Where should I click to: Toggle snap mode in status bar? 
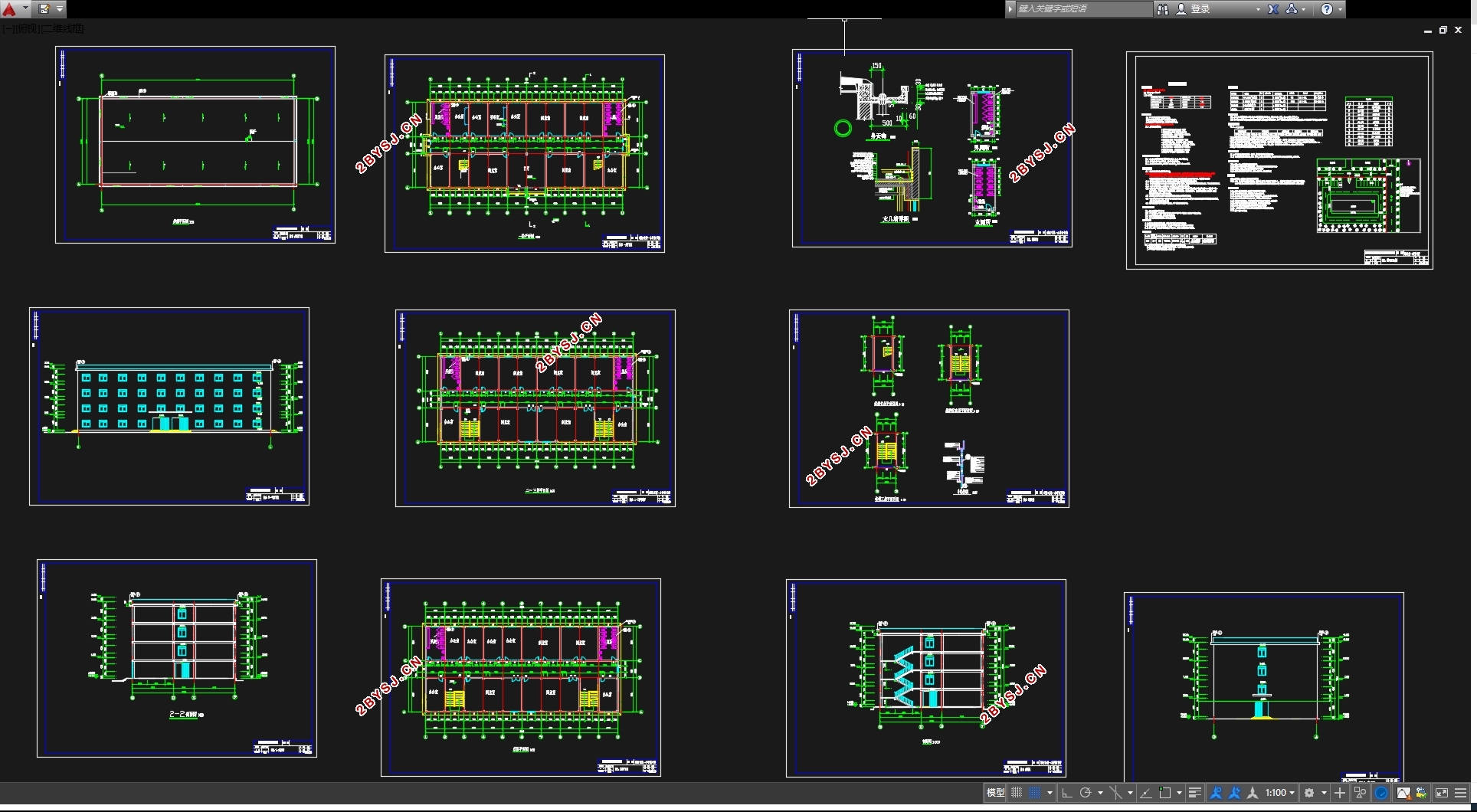[1035, 793]
